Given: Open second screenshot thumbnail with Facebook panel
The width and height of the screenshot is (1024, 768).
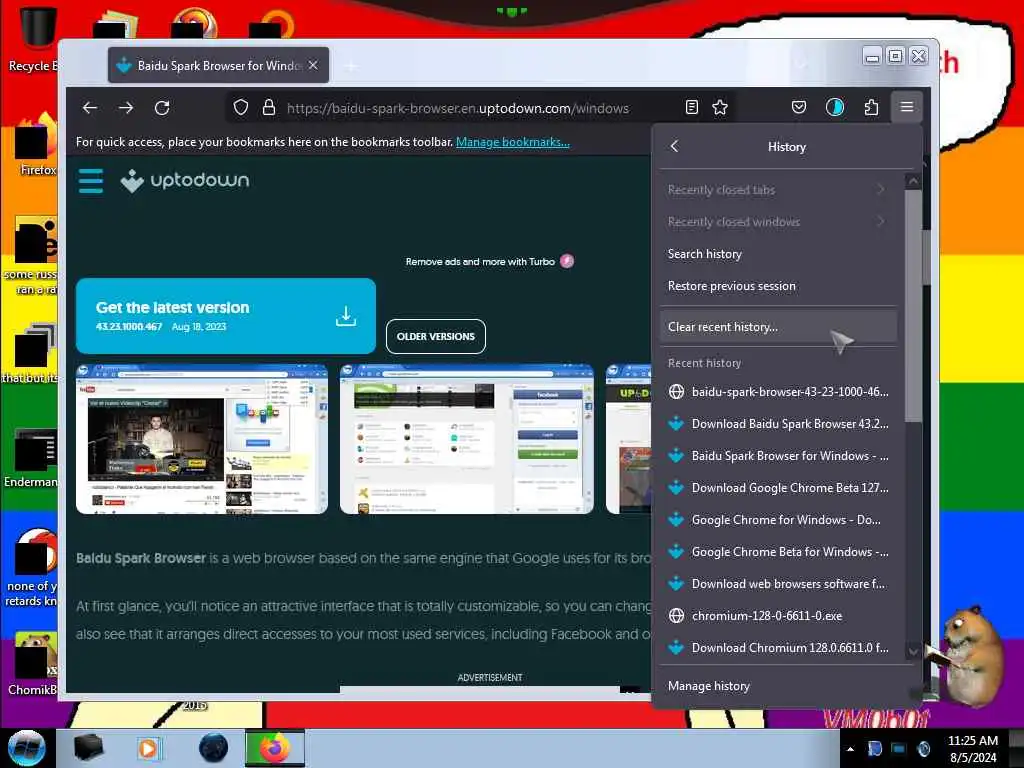Looking at the screenshot, I should [x=467, y=439].
